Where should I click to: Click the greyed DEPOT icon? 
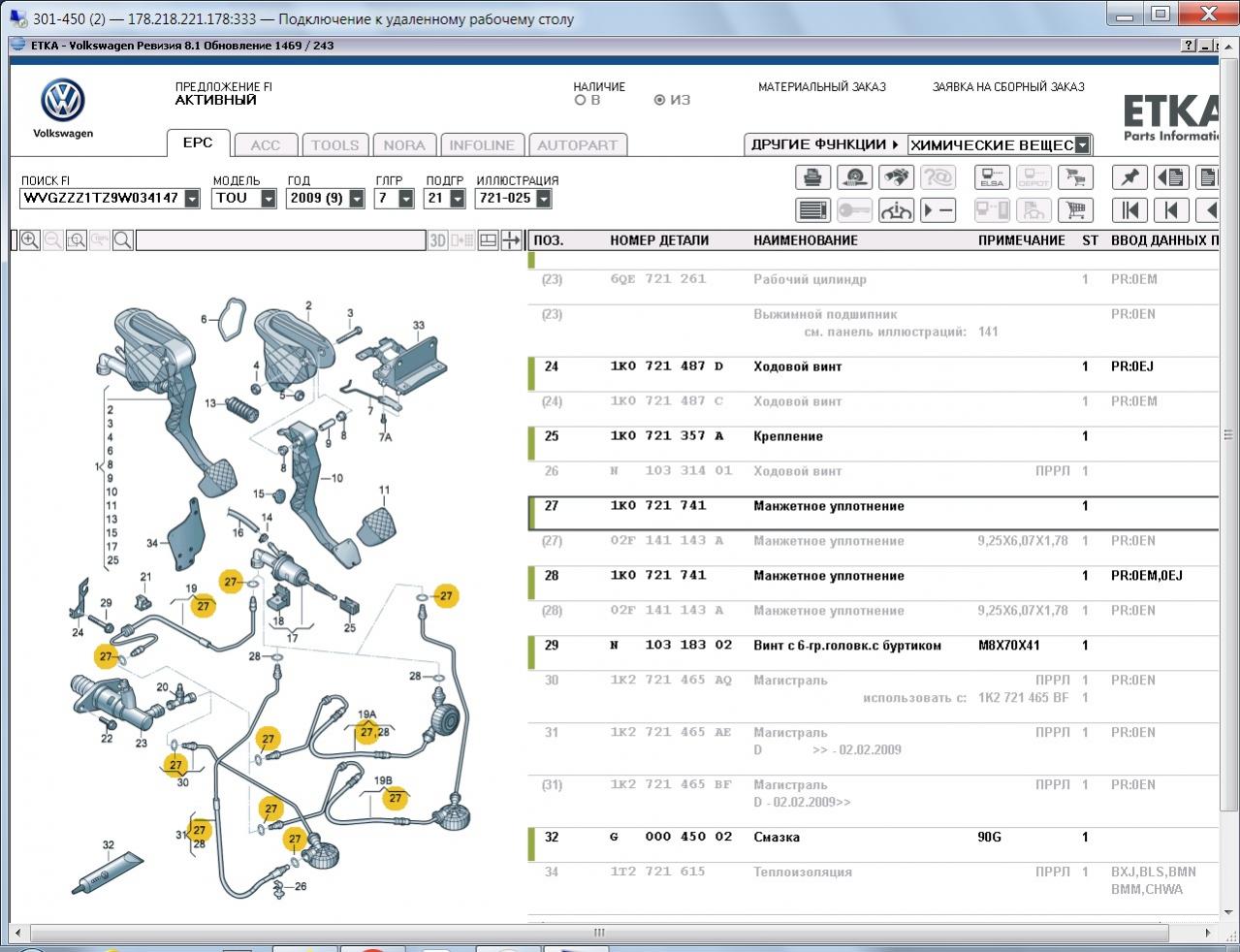point(1033,177)
